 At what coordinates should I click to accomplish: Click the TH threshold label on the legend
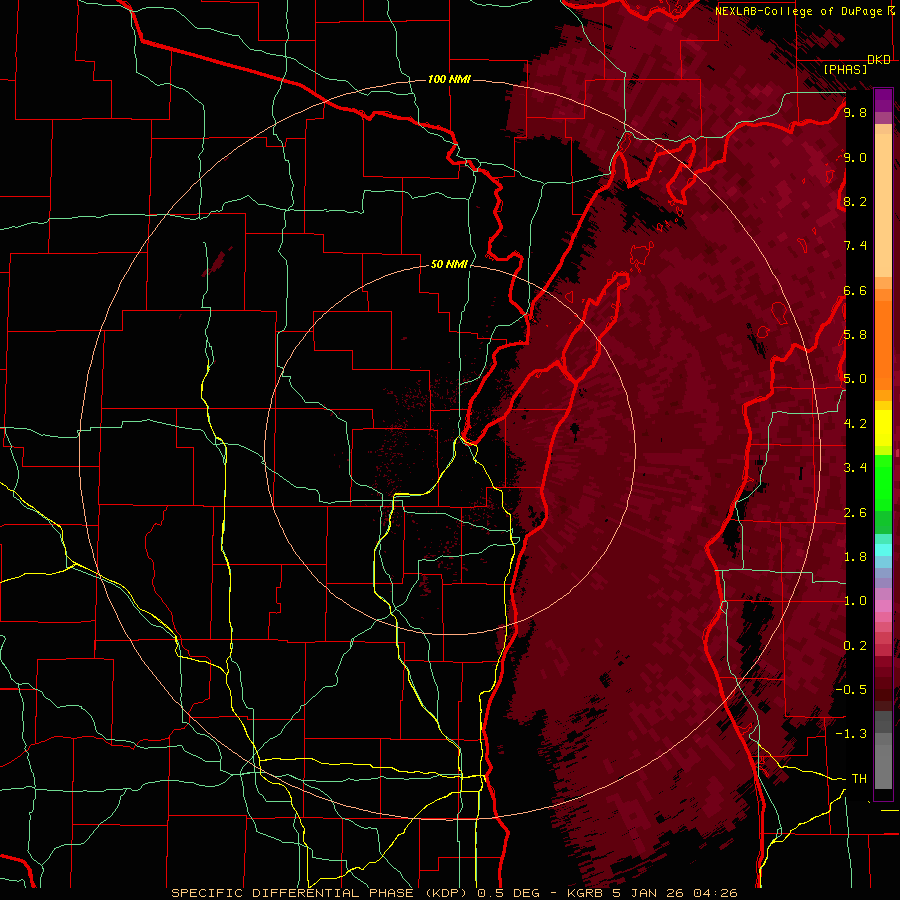tap(859, 779)
